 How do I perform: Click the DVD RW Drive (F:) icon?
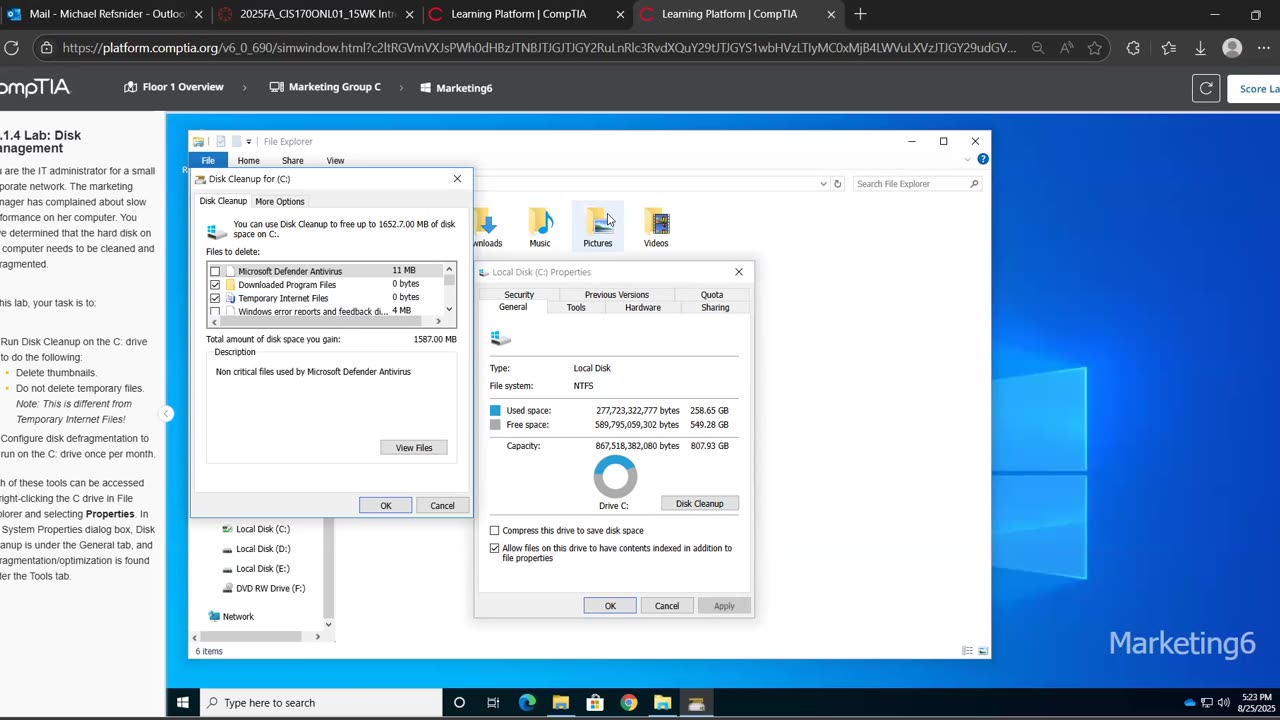226,588
